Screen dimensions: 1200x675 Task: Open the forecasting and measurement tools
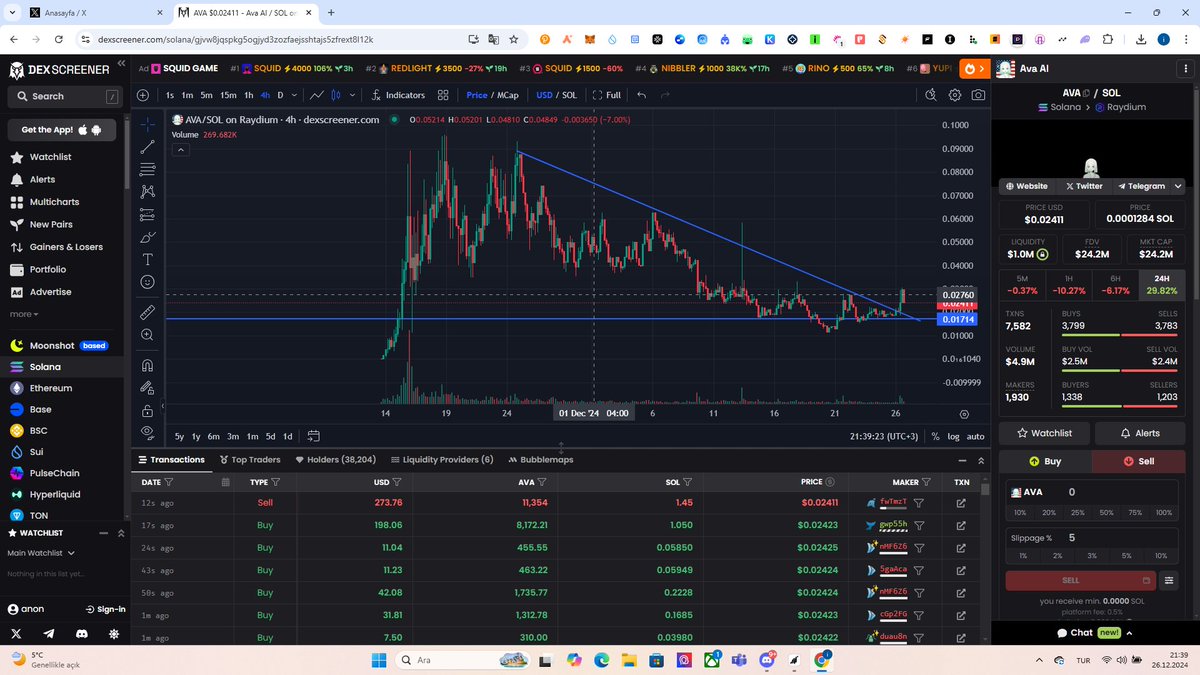tap(147, 213)
